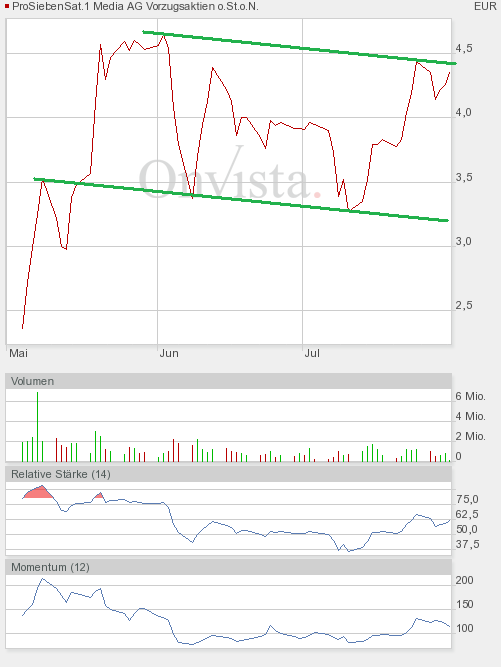This screenshot has height=667, width=501.
Task: Click the Relative Stärke (14) header
Action: point(228,474)
